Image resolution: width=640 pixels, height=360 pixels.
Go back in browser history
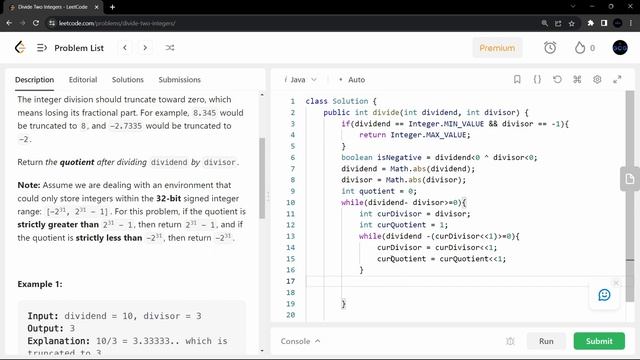(9, 23)
